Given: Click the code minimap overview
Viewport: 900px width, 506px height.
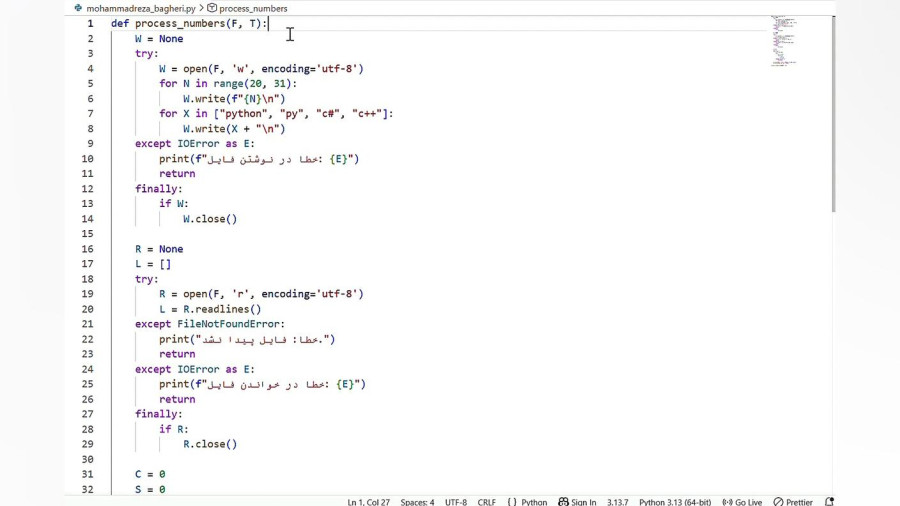Looking at the screenshot, I should (783, 41).
